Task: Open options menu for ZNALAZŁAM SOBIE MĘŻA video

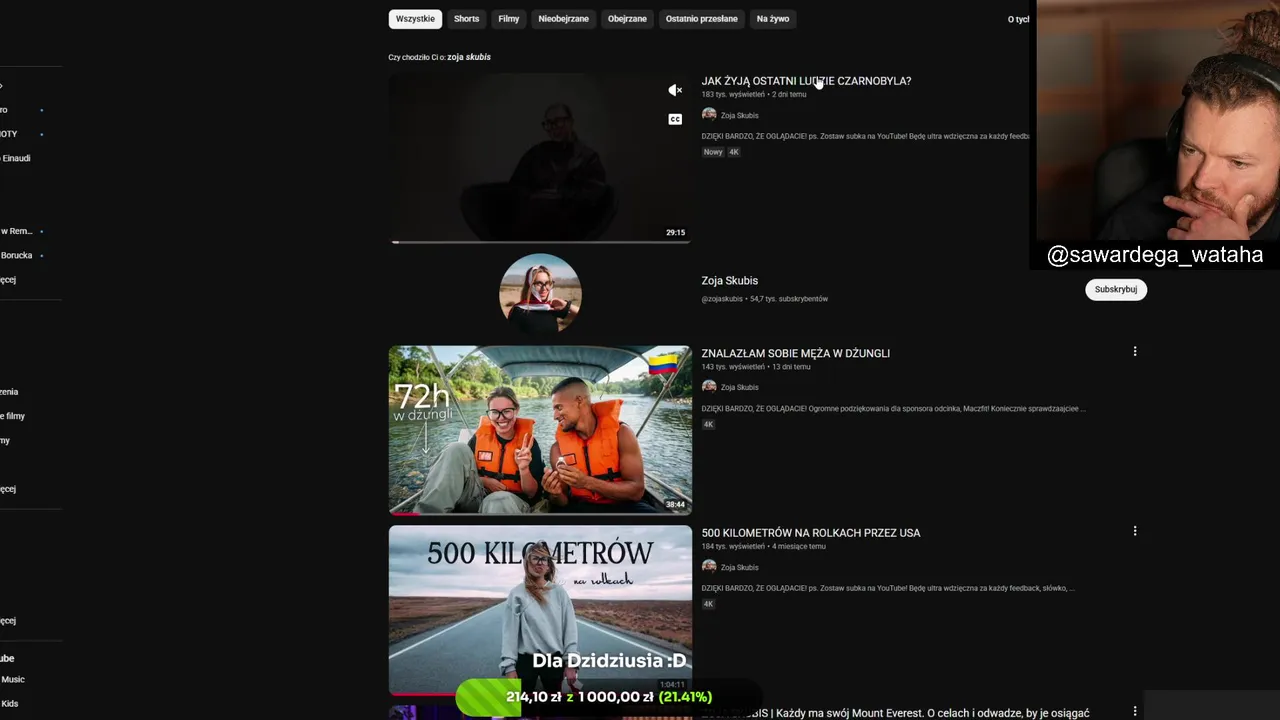Action: pos(1135,351)
